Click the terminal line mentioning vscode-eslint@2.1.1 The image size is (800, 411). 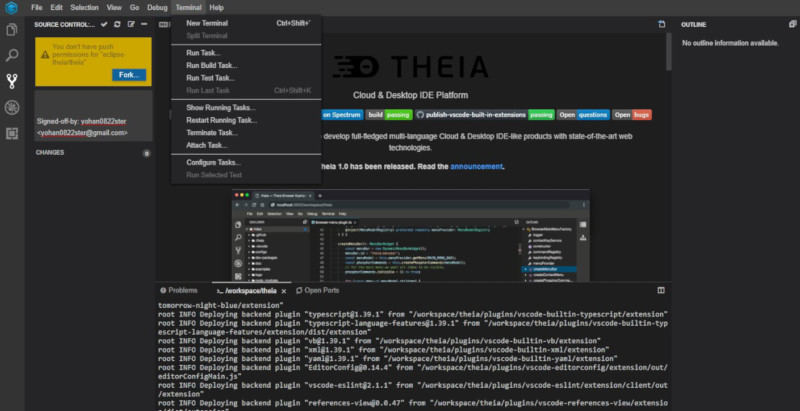(x=413, y=390)
